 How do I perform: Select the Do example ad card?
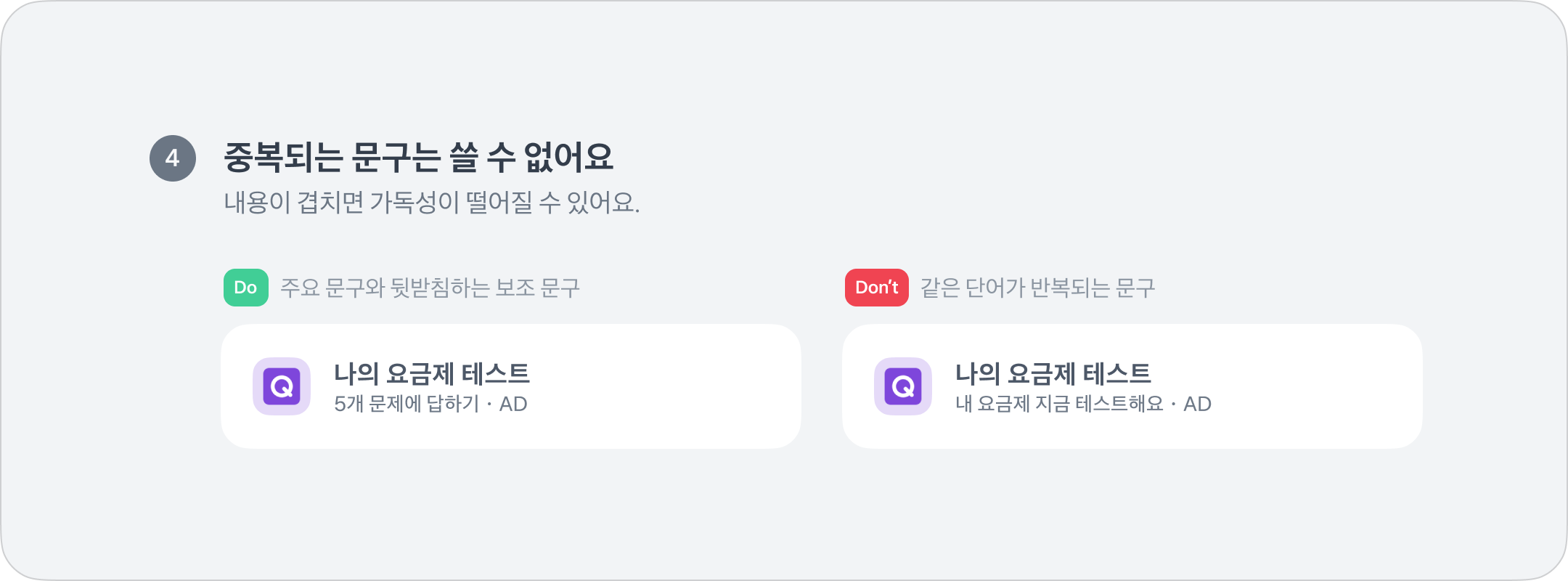click(x=653, y=386)
